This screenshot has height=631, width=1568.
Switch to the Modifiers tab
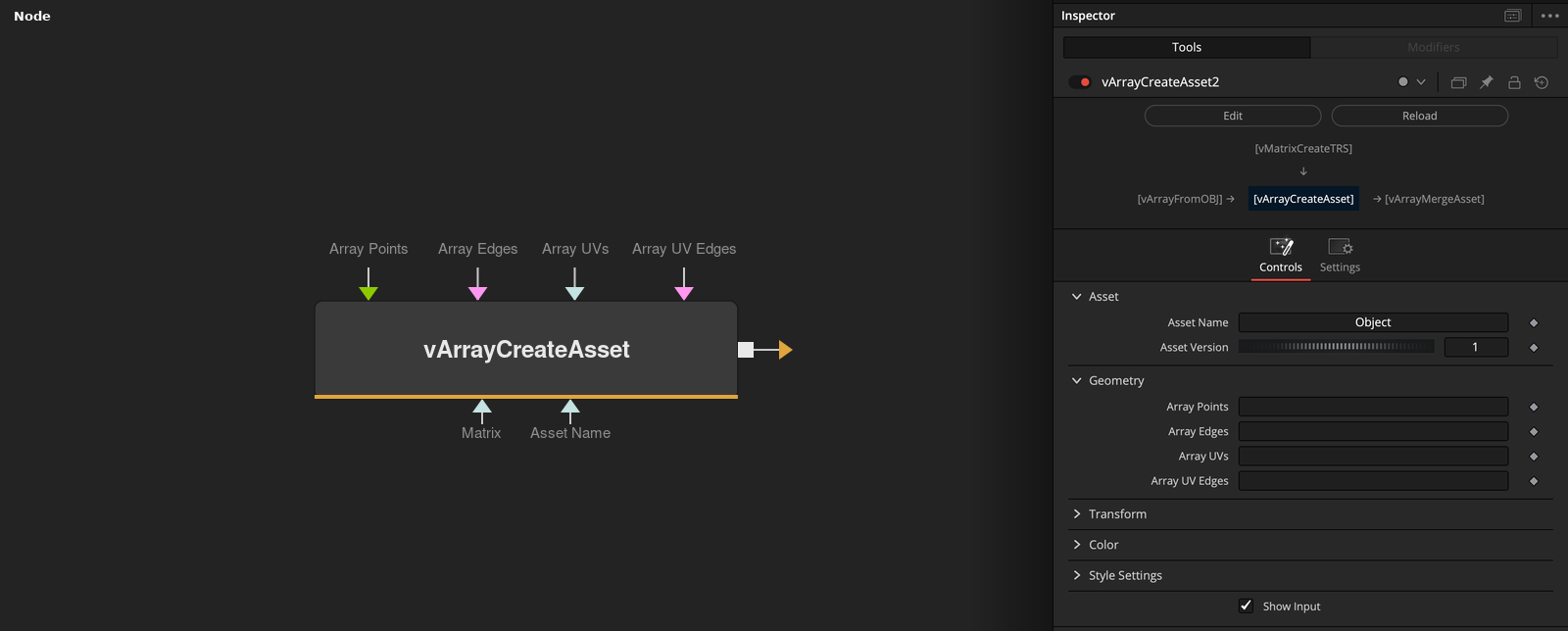[1434, 47]
